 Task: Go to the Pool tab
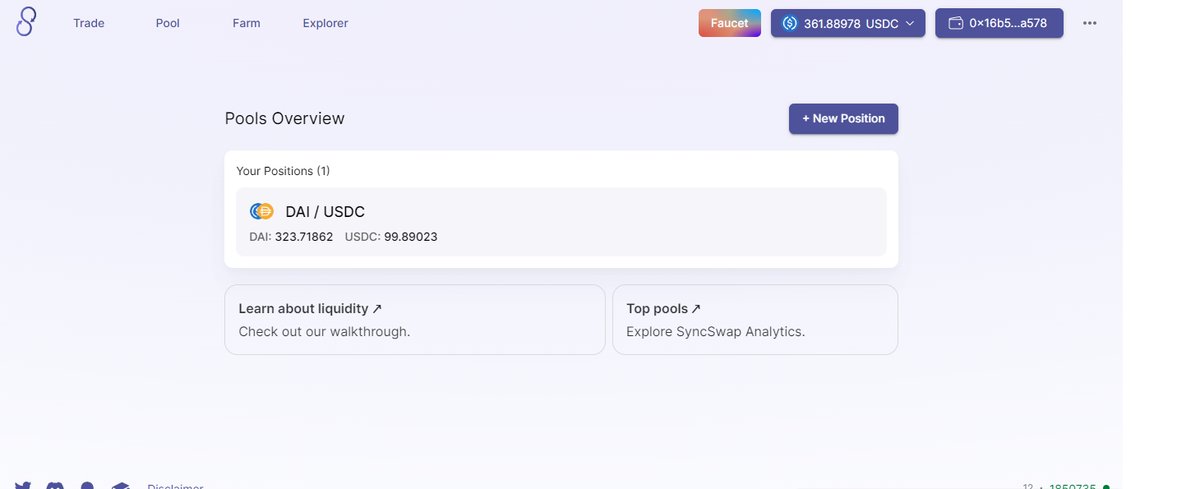tap(168, 23)
